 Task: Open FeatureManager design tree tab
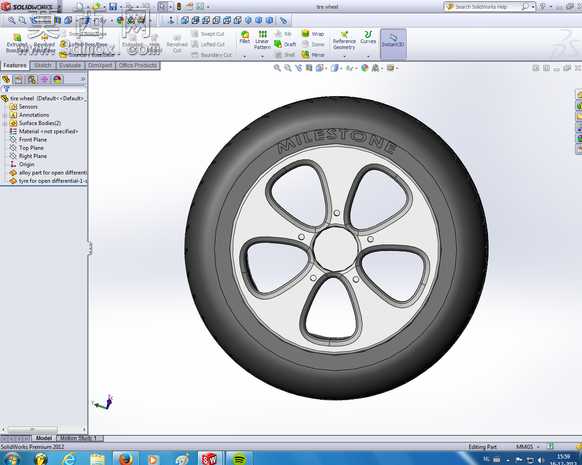point(6,79)
